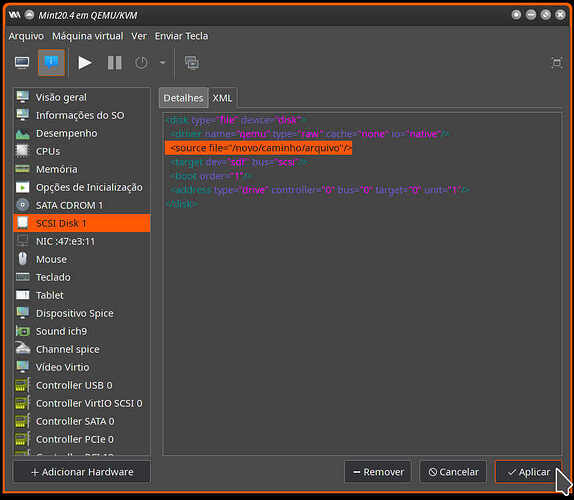Select the Tablet device
The width and height of the screenshot is (574, 500).
pyautogui.click(x=82, y=295)
